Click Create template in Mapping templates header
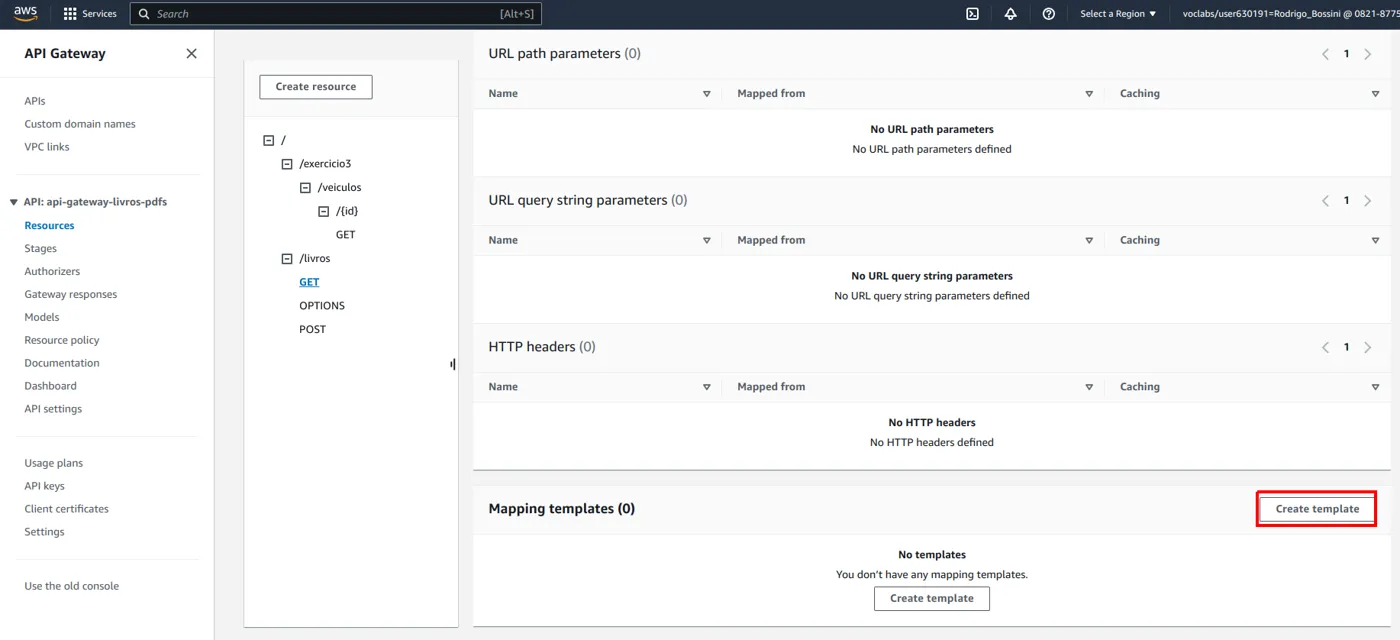The image size is (1400, 640). (x=1317, y=509)
